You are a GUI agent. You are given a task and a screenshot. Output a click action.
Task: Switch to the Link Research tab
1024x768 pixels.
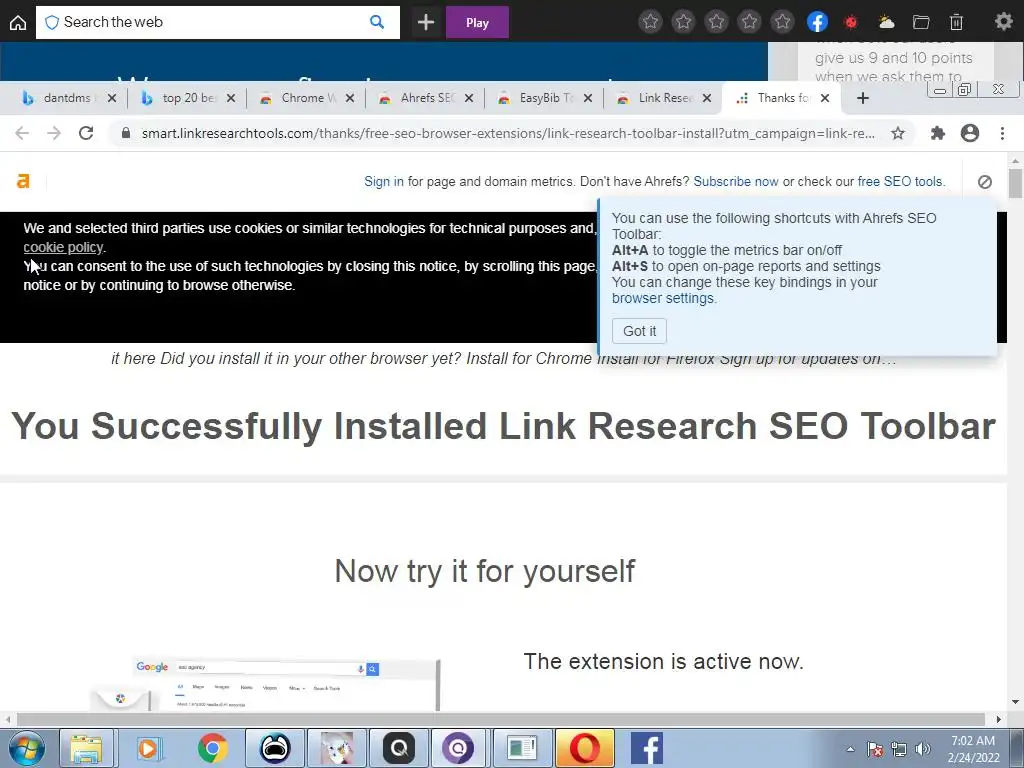662,98
